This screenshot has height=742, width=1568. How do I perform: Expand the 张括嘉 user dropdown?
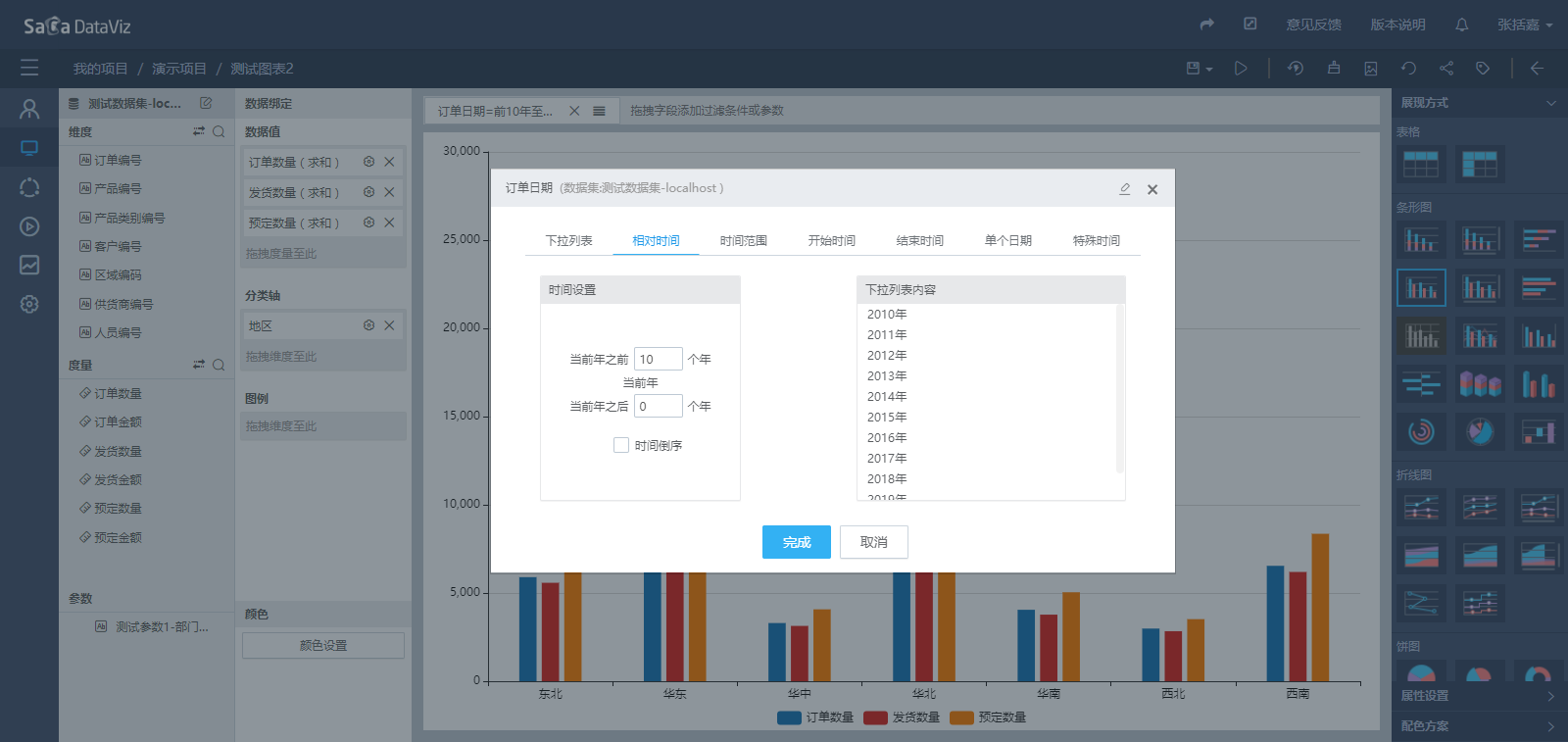(1525, 25)
